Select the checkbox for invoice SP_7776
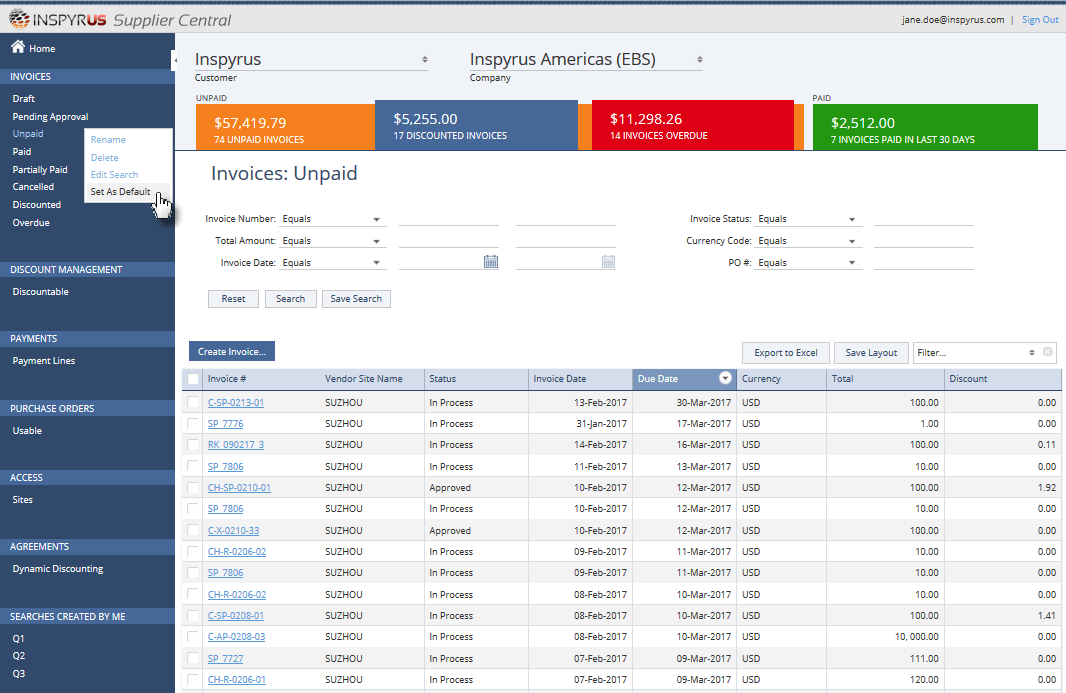The image size is (1066, 693). tap(193, 423)
